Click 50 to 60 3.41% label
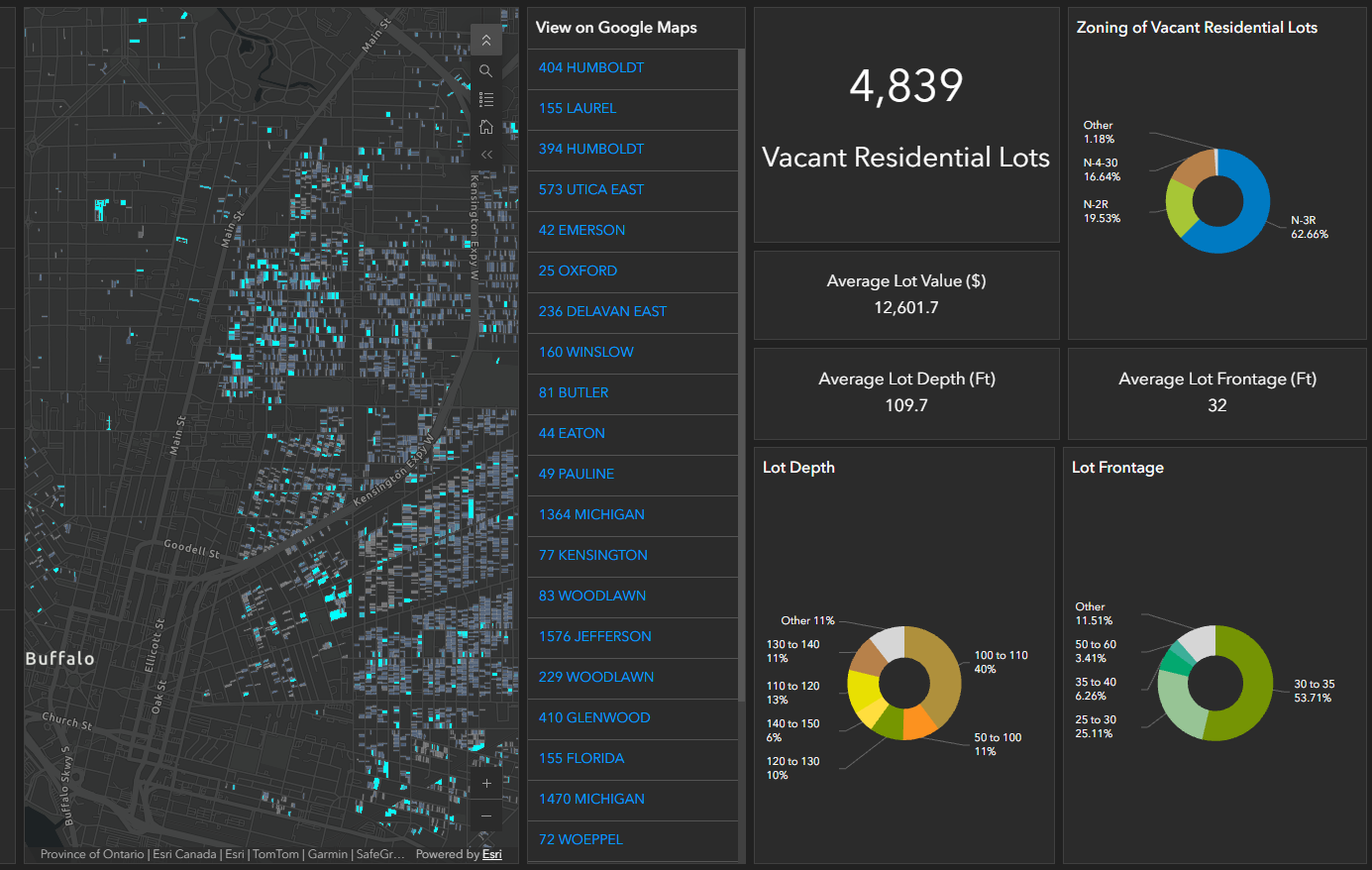1372x870 pixels. click(x=1096, y=651)
